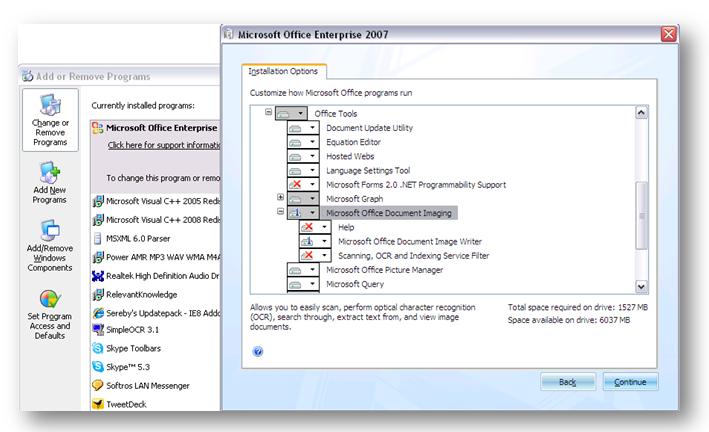
Task: Click the Change or Remove Programs icon
Action: point(50,105)
